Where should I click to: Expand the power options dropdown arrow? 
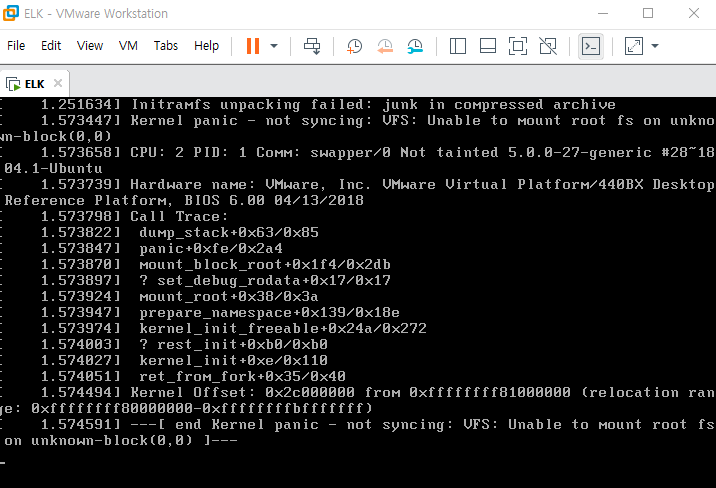click(x=274, y=46)
